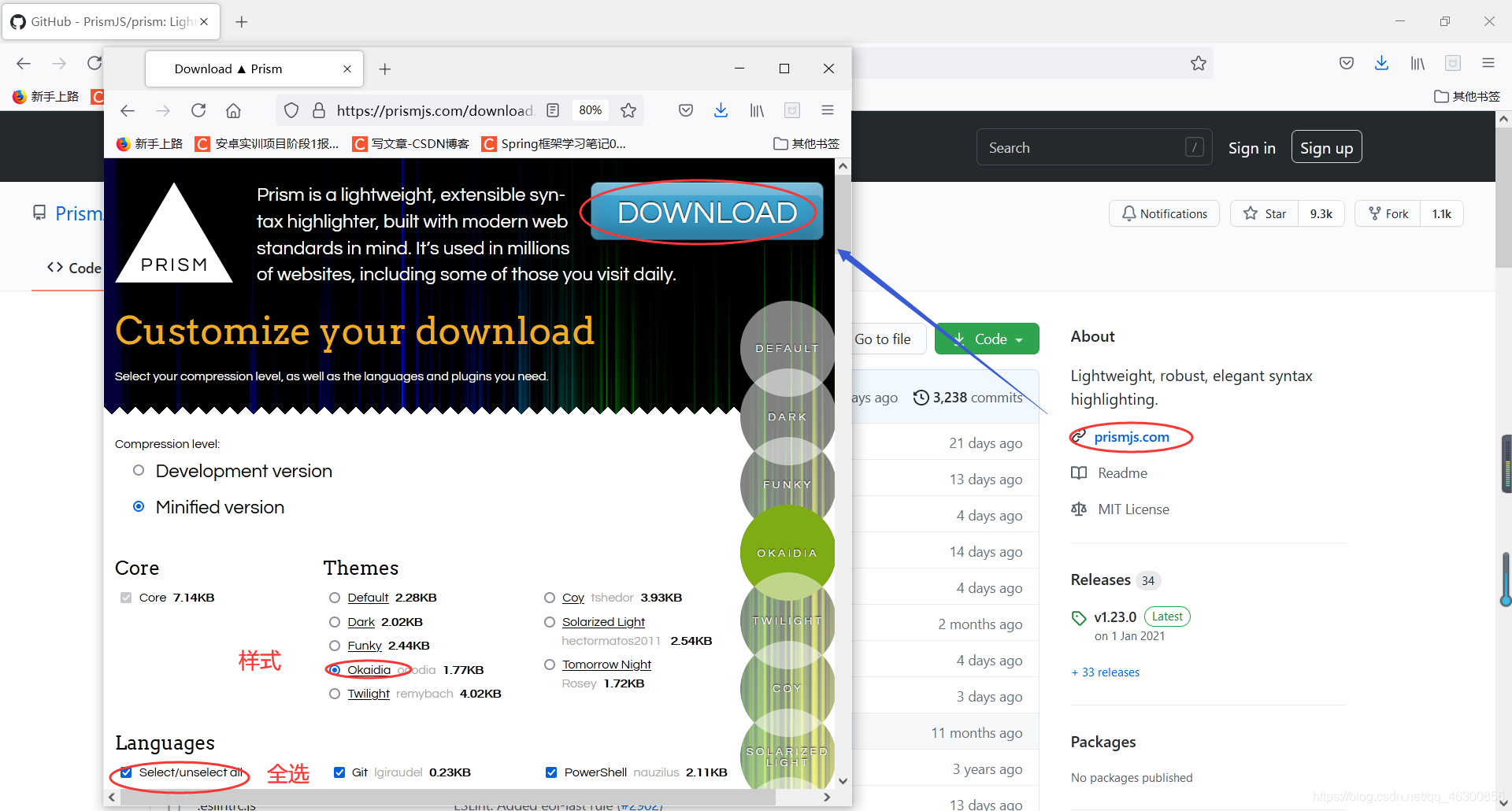Click the Notifications button
This screenshot has height=811, width=1512.
point(1164,214)
